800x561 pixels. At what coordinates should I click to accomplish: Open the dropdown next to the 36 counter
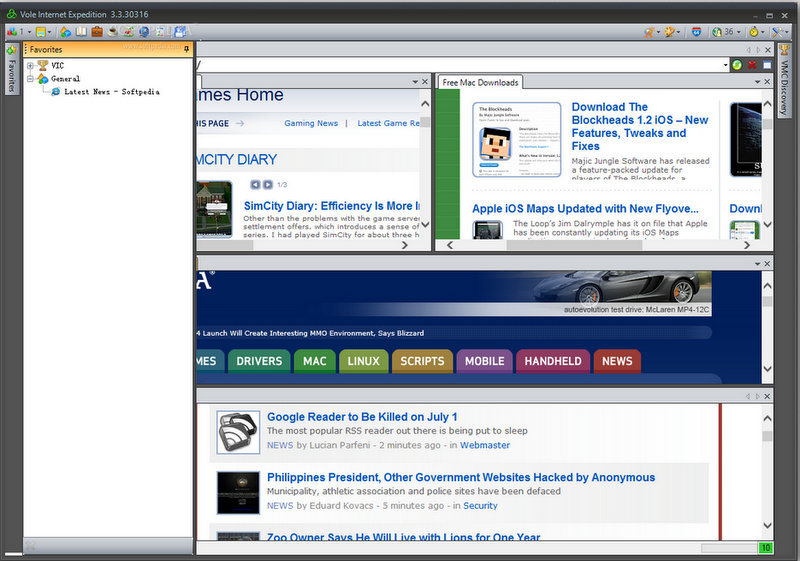pos(738,32)
